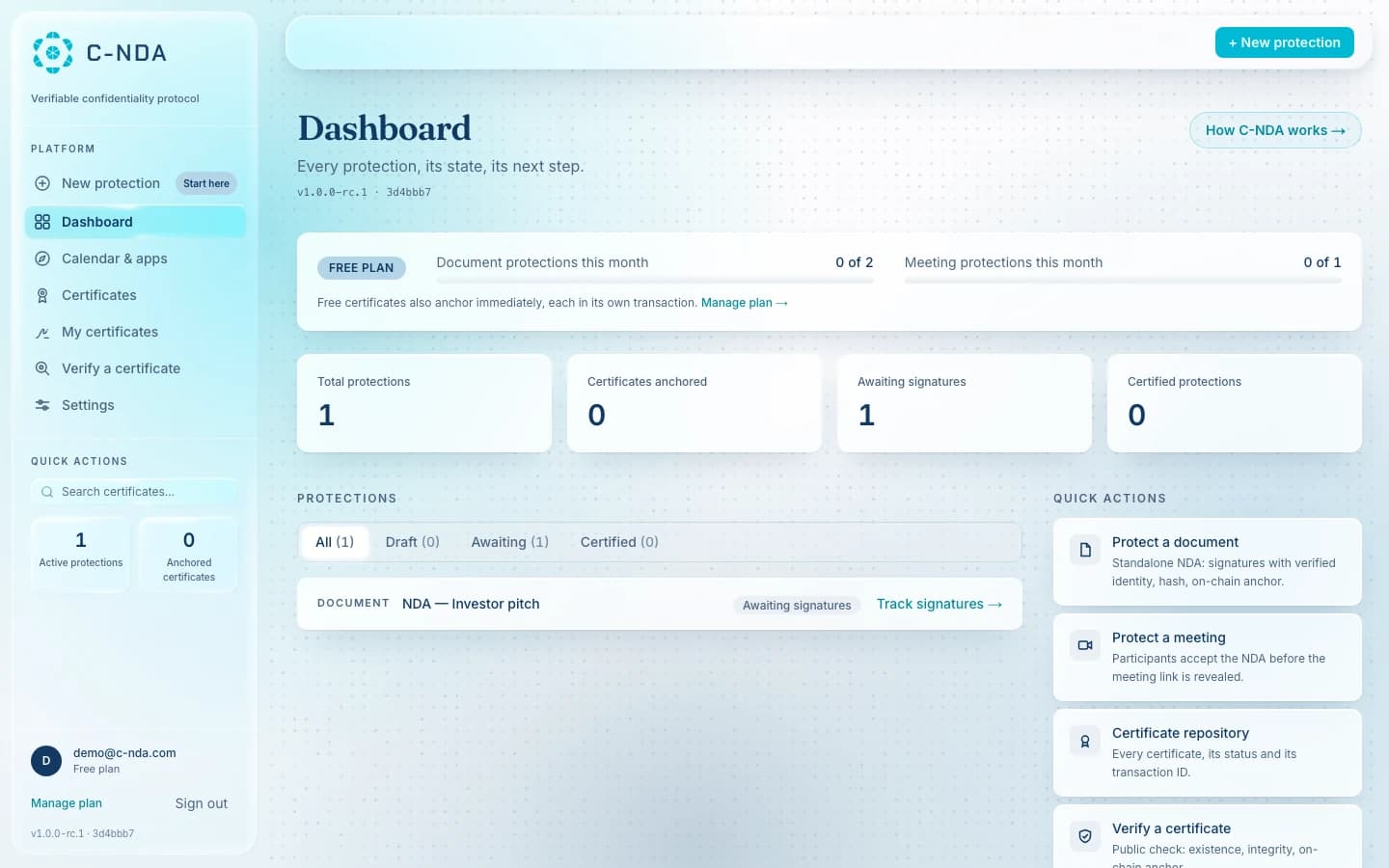Switch to the Draft (0) tab
Screen dimensions: 1389x868
click(412, 542)
